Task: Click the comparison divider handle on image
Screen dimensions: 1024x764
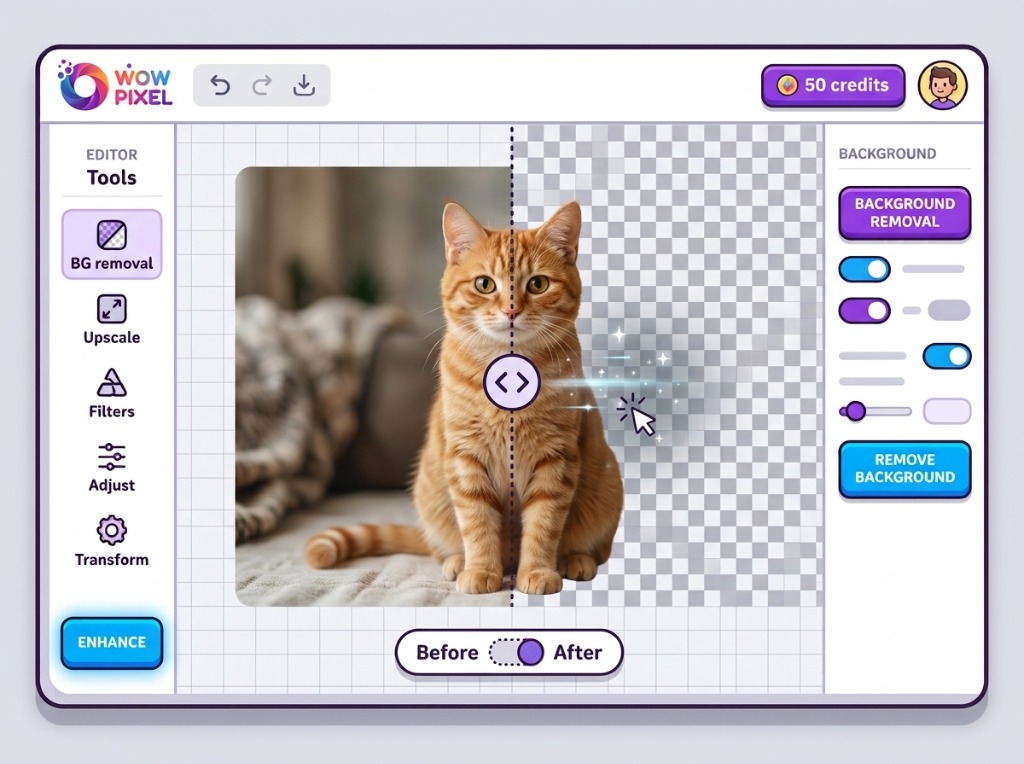Action: pos(511,382)
